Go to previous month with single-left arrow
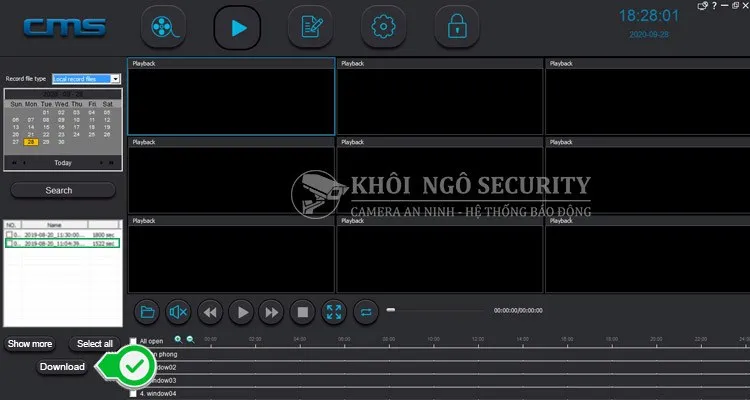This screenshot has height=400, width=750. (x=24, y=163)
